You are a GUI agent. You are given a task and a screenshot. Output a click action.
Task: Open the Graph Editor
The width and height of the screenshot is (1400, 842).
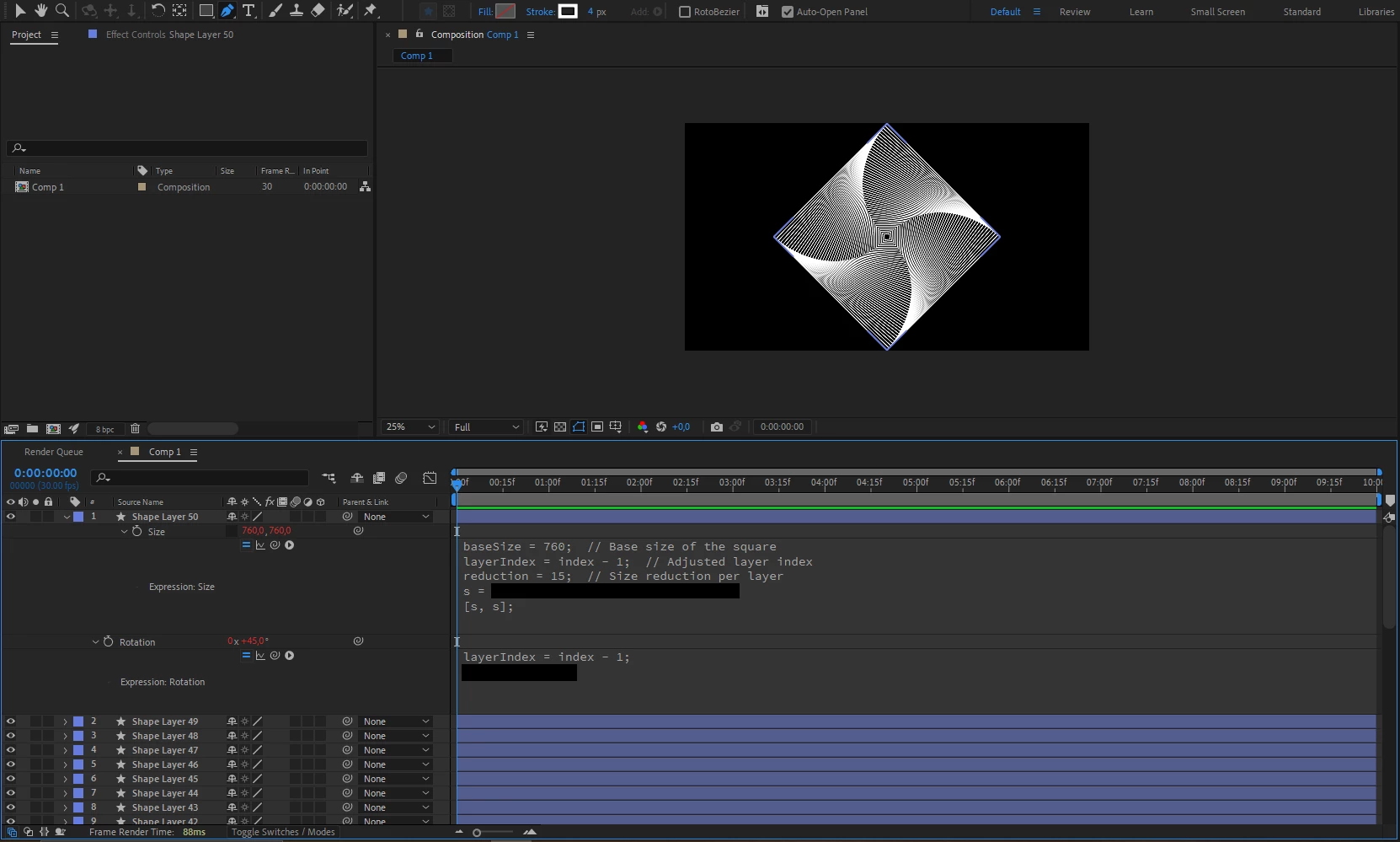(430, 478)
